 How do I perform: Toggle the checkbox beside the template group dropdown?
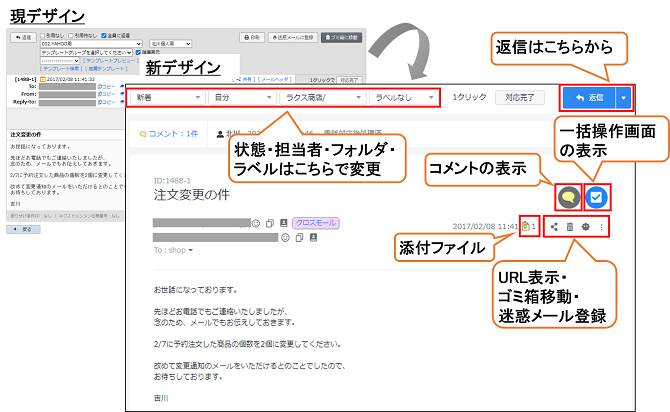click(x=138, y=52)
